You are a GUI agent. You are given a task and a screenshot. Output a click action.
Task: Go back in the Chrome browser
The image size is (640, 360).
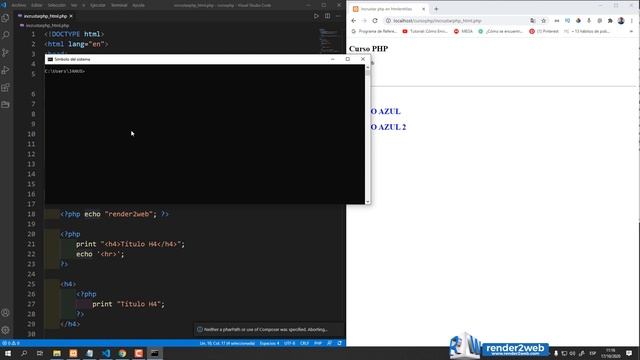[x=353, y=21]
